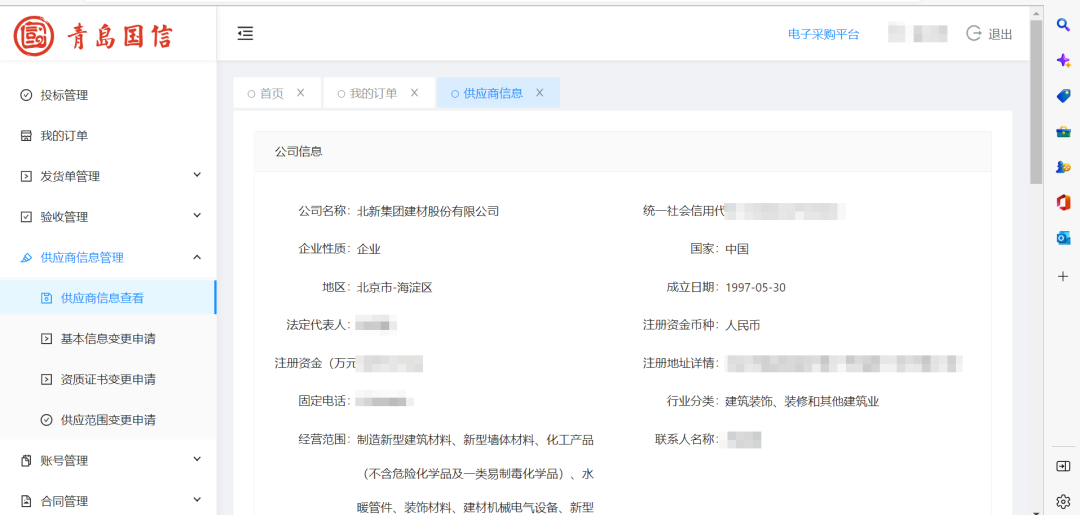Open the Copilot sparkle icon in sidebar
The width and height of the screenshot is (1080, 515).
tap(1063, 60)
